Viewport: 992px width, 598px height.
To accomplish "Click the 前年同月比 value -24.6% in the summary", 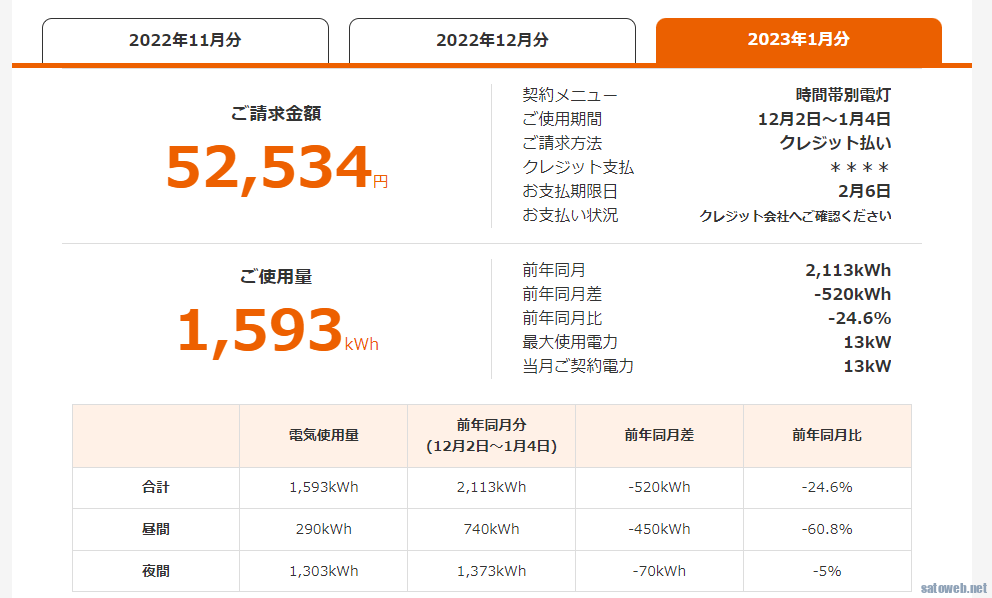I will (859, 318).
